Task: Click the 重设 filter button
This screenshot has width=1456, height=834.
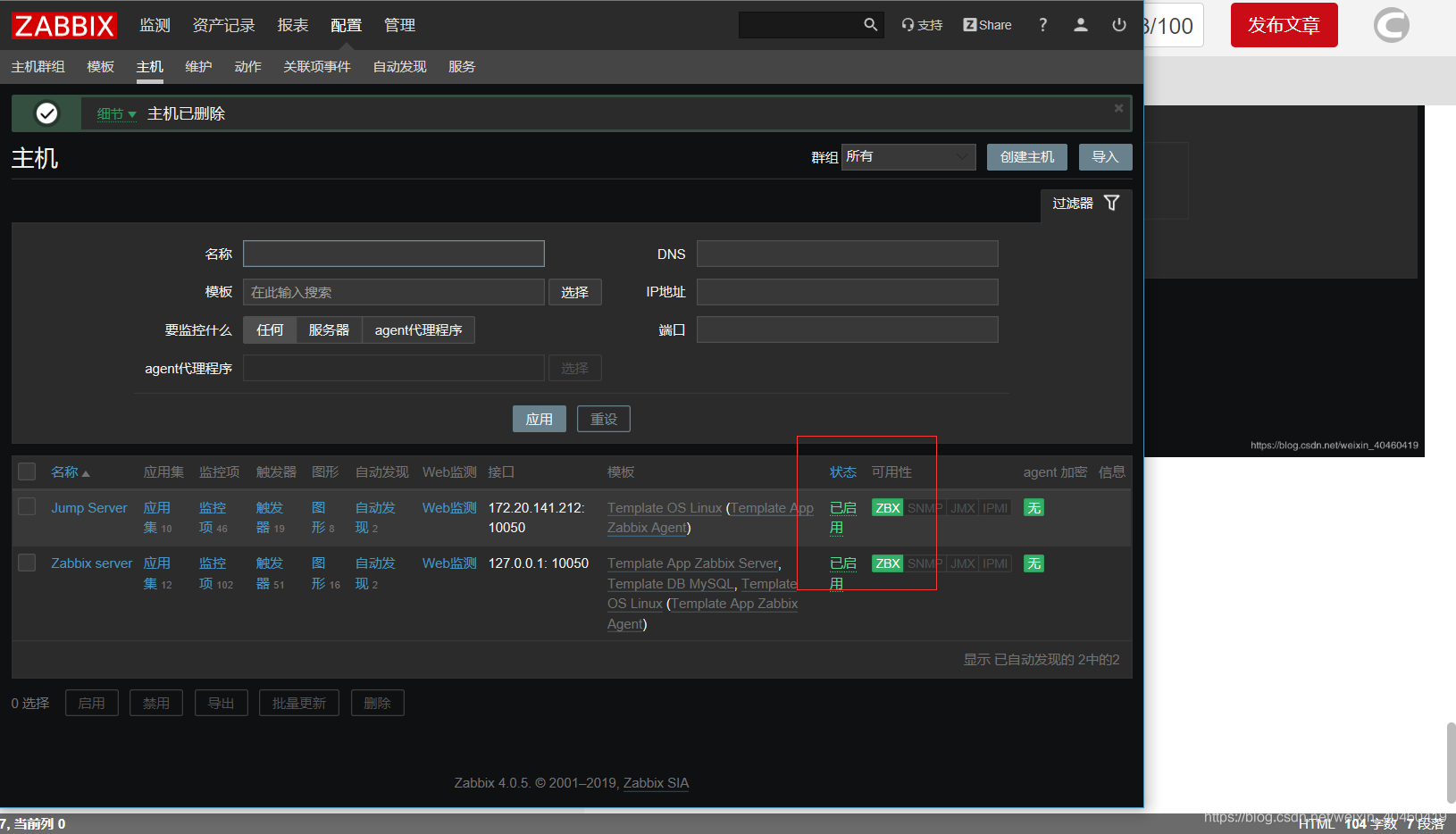Action: [603, 419]
